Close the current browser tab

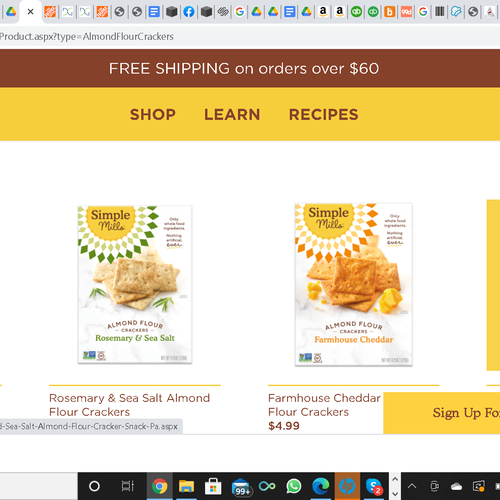30,12
